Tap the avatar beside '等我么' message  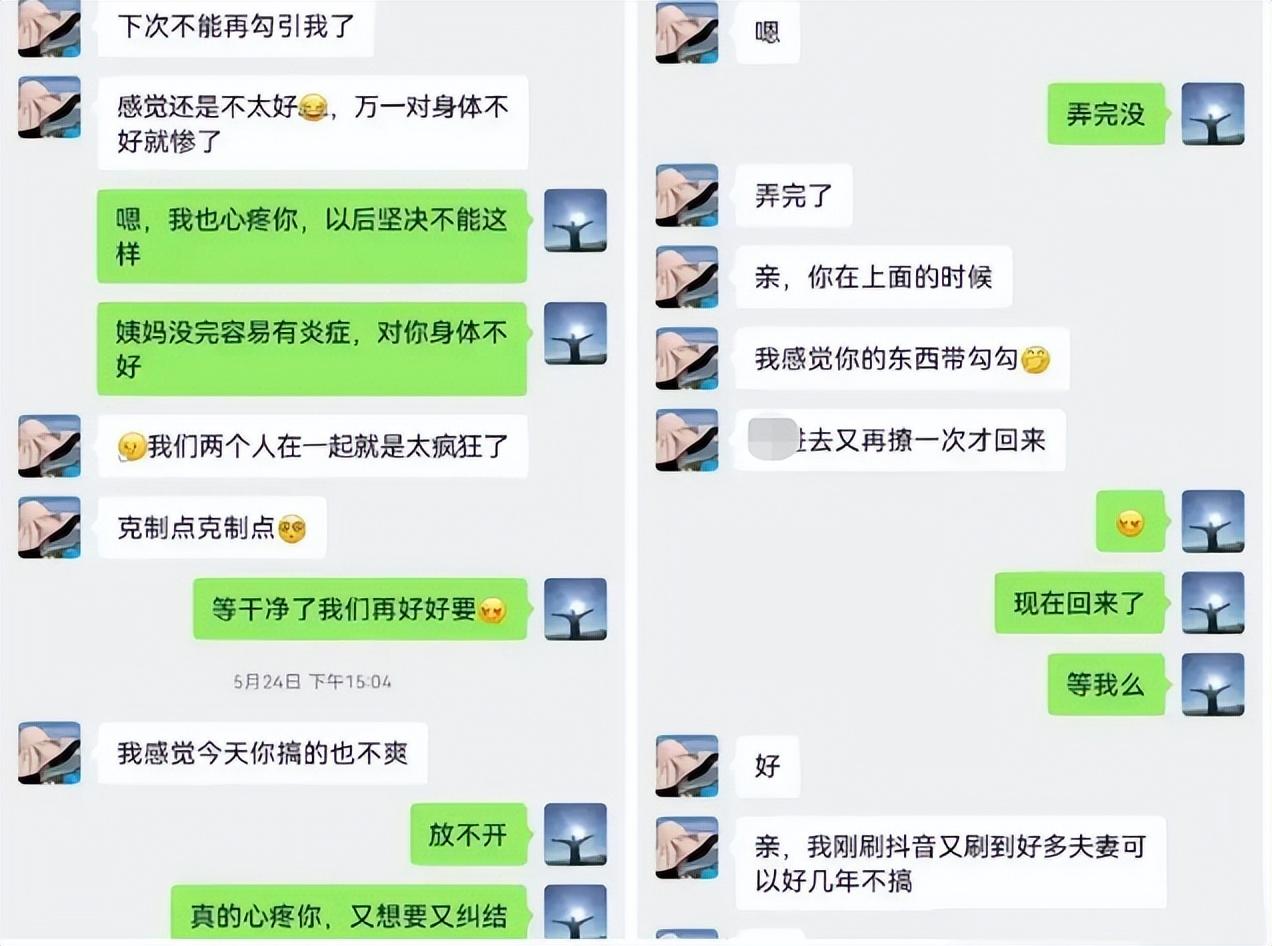[1213, 684]
